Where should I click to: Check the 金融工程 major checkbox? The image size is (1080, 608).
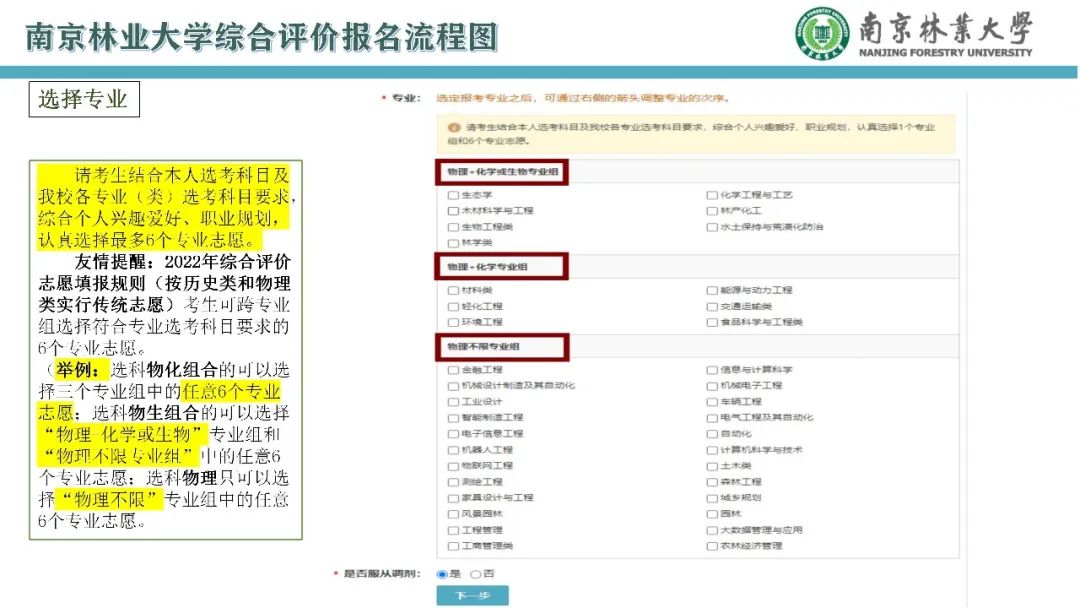(453, 370)
